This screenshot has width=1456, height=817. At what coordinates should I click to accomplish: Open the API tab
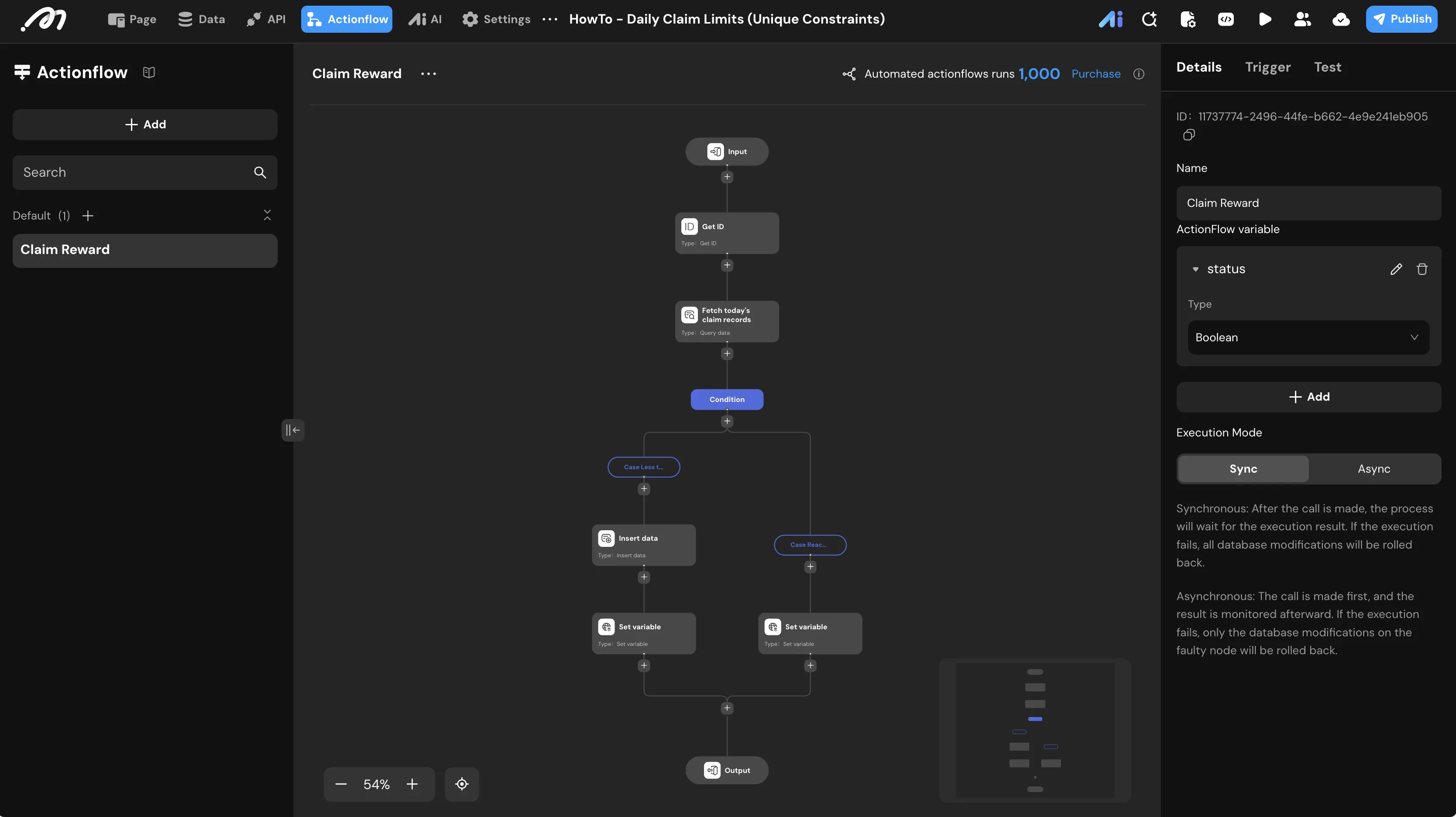click(x=266, y=19)
